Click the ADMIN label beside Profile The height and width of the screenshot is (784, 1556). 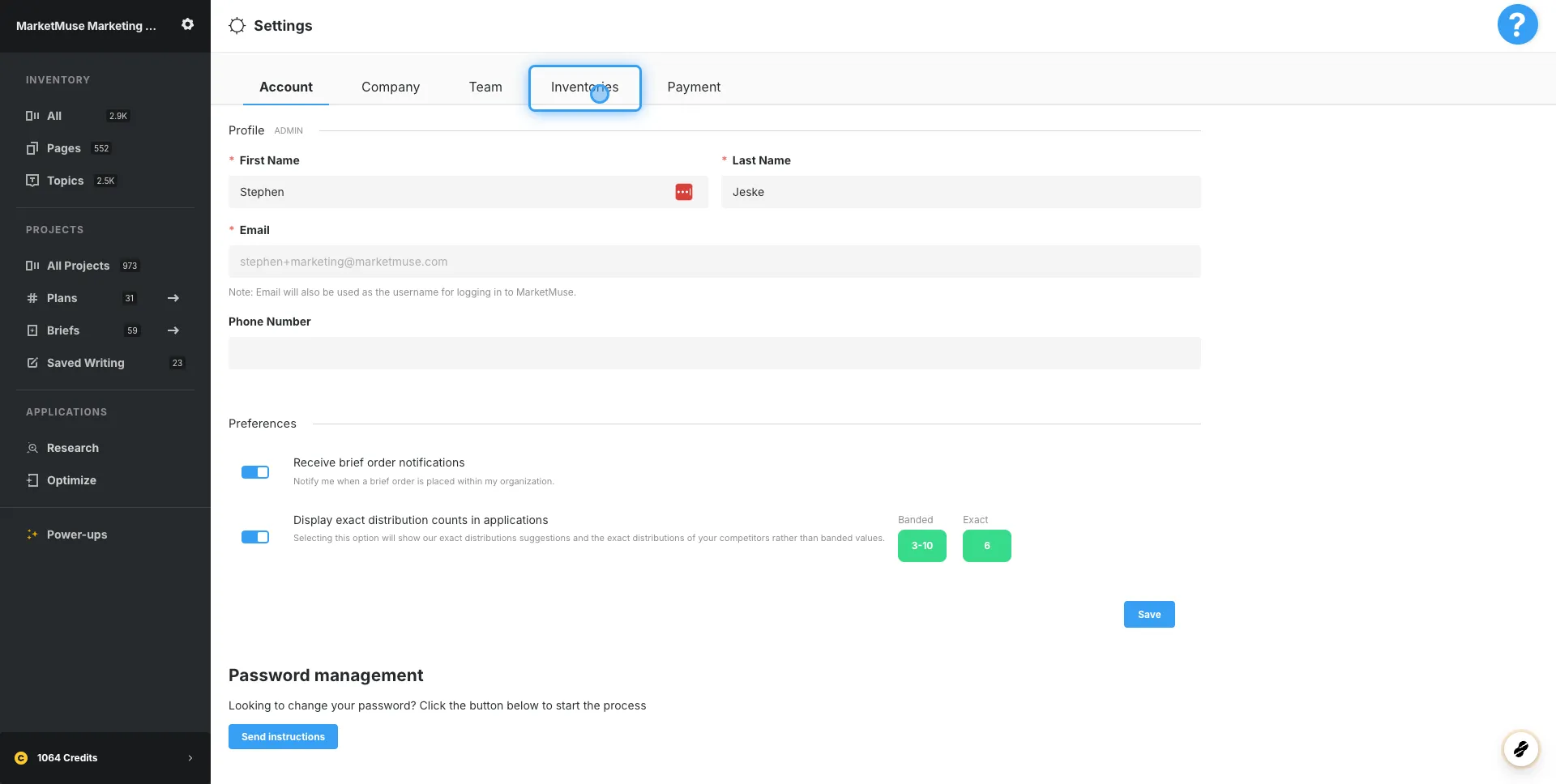pos(289,130)
